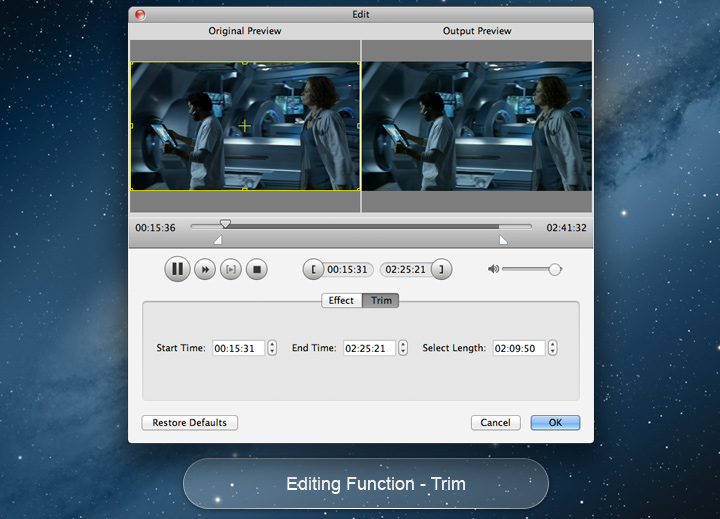Click the current time 00:15:36 label
The height and width of the screenshot is (519, 720).
(x=155, y=228)
